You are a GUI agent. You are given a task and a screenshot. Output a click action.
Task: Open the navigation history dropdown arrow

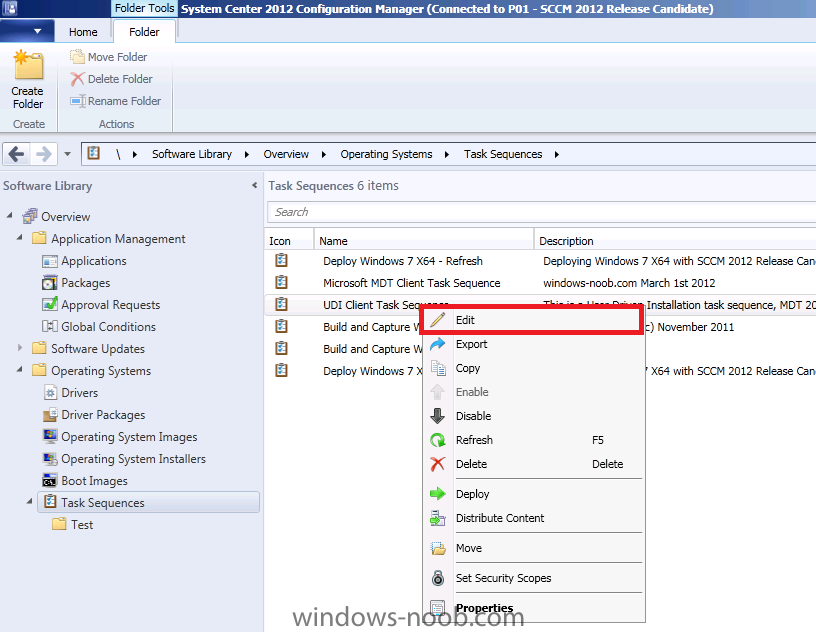[67, 154]
